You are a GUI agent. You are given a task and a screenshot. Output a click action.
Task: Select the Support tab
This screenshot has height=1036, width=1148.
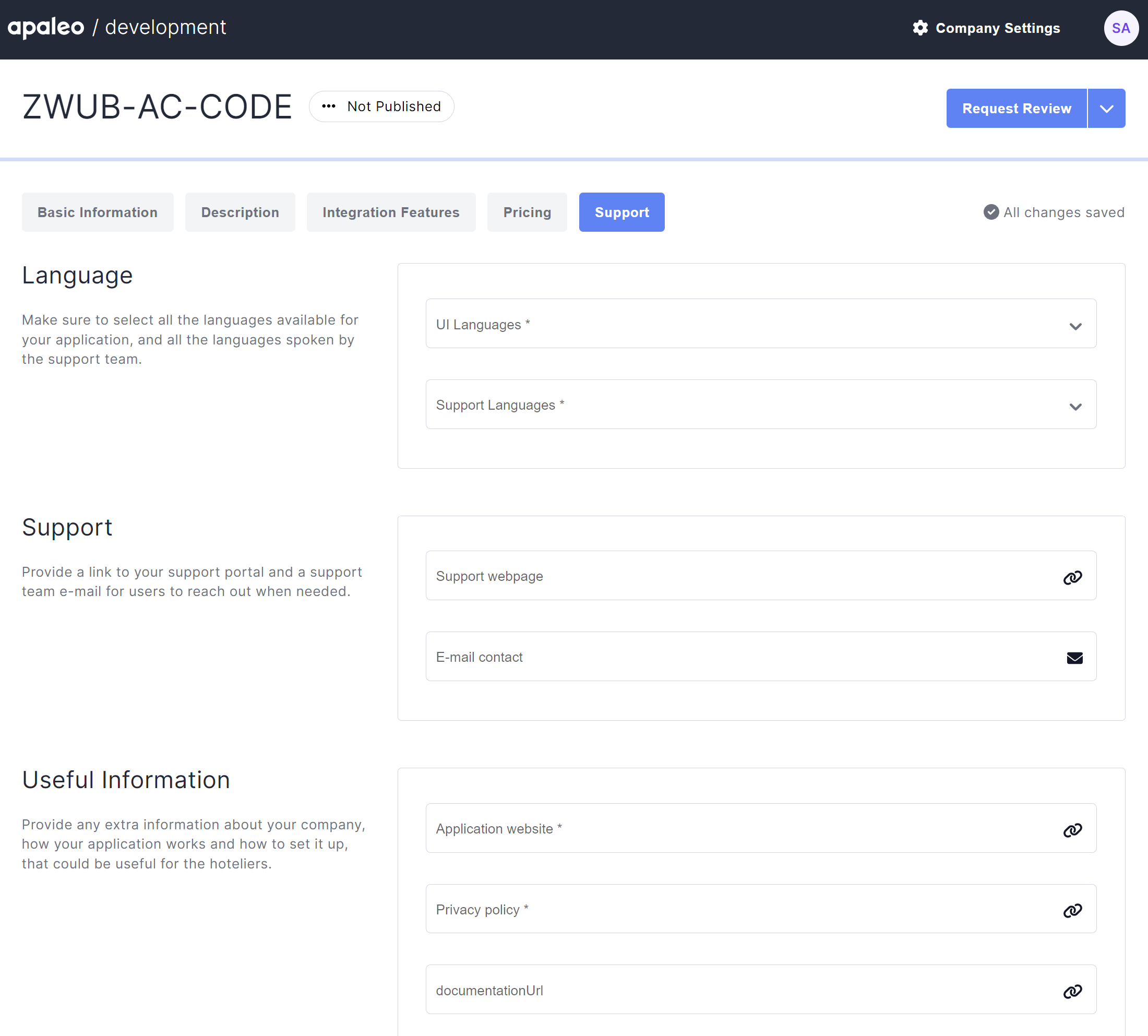pos(621,212)
